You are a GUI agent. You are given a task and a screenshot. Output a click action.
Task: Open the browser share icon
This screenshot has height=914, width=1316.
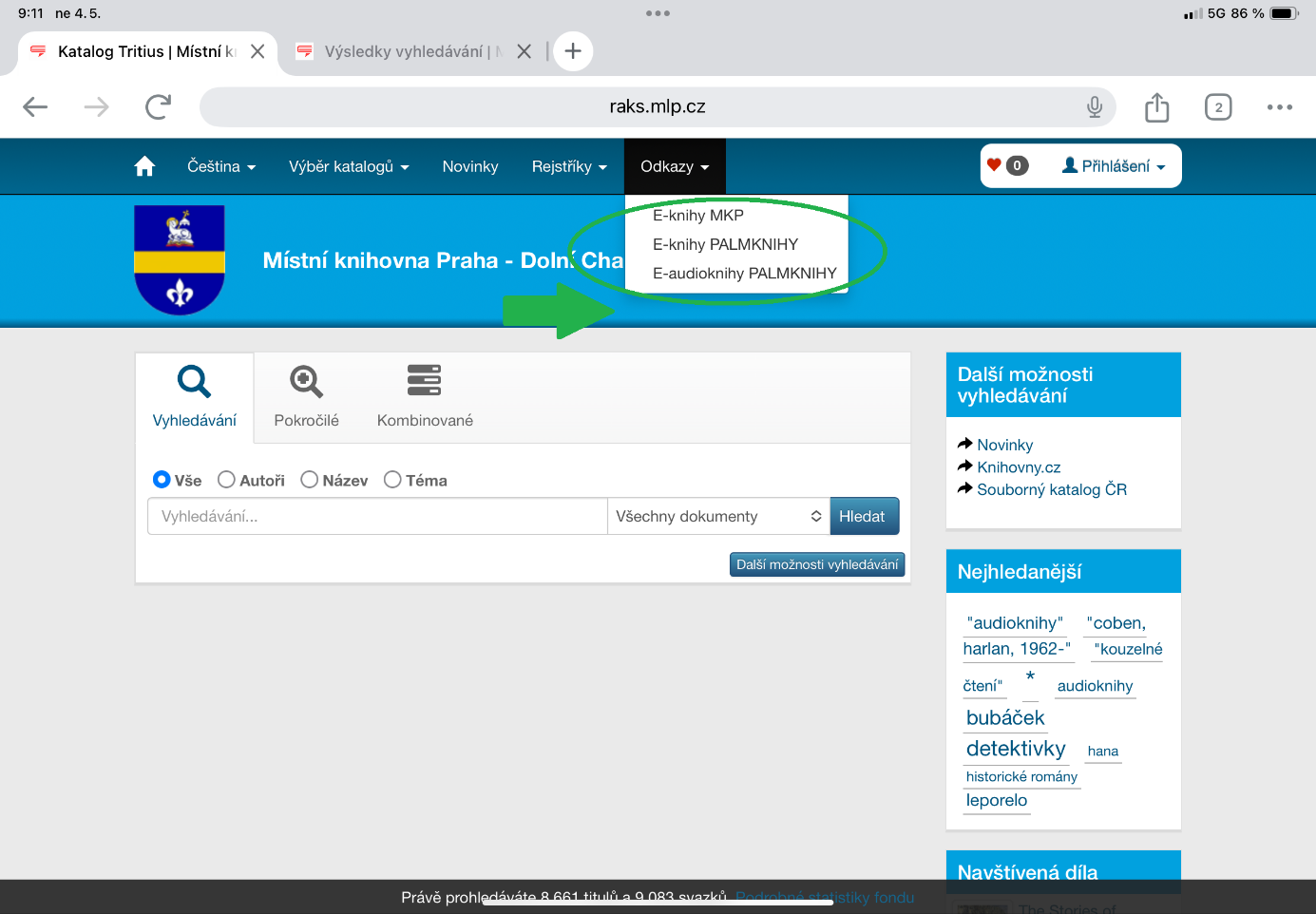(x=1156, y=107)
